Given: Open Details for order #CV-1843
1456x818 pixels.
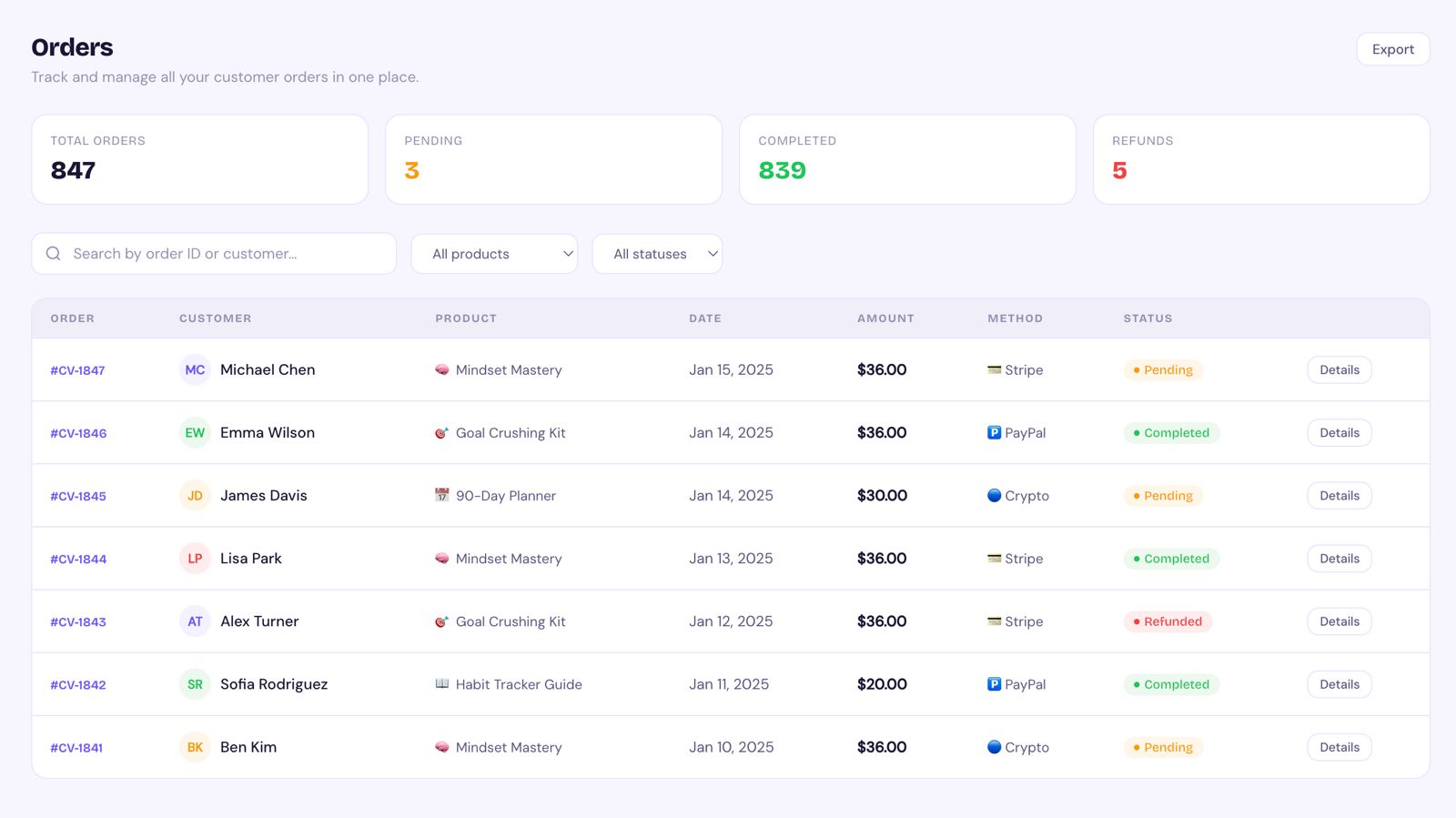Looking at the screenshot, I should tap(1340, 621).
